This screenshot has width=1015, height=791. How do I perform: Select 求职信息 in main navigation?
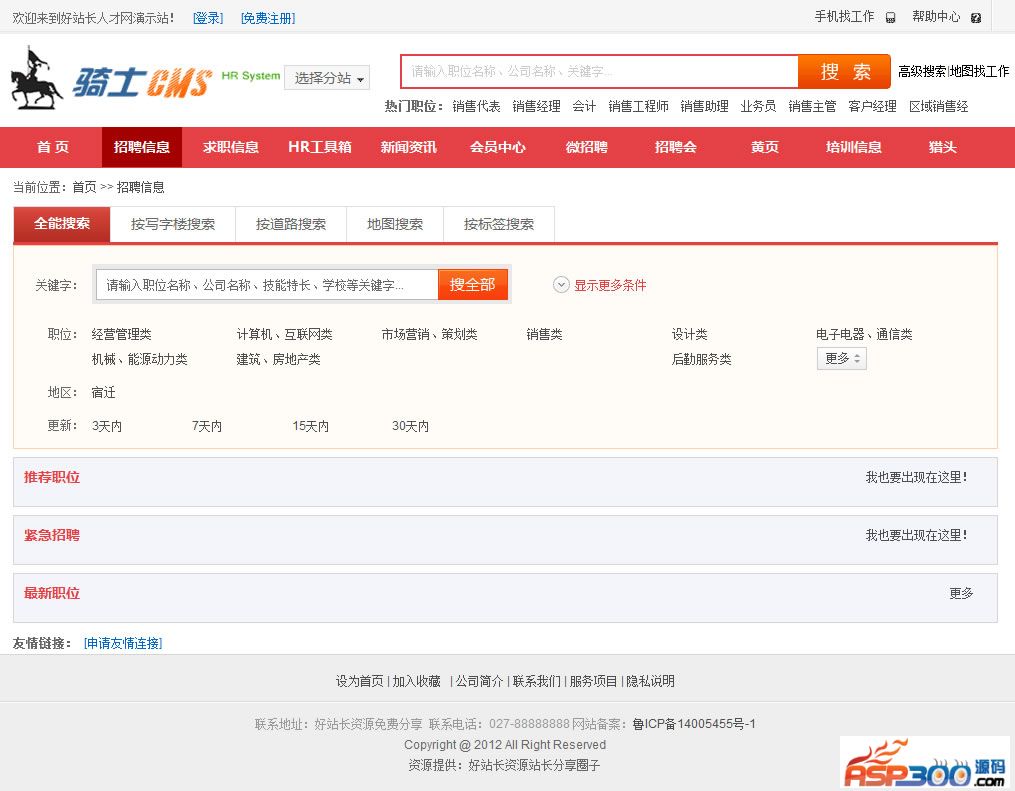coord(230,147)
